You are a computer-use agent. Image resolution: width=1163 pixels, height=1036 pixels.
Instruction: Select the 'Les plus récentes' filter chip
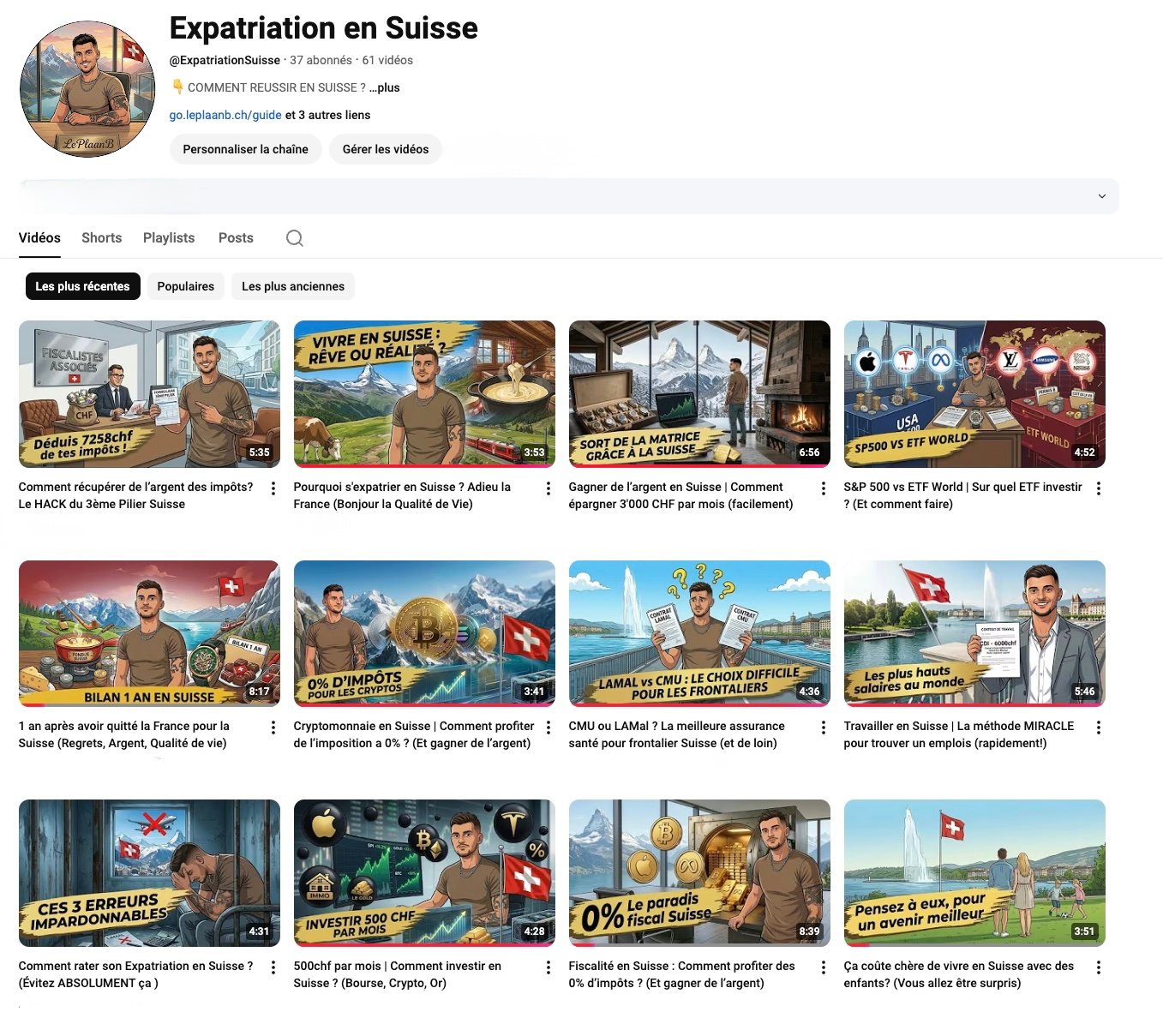82,286
